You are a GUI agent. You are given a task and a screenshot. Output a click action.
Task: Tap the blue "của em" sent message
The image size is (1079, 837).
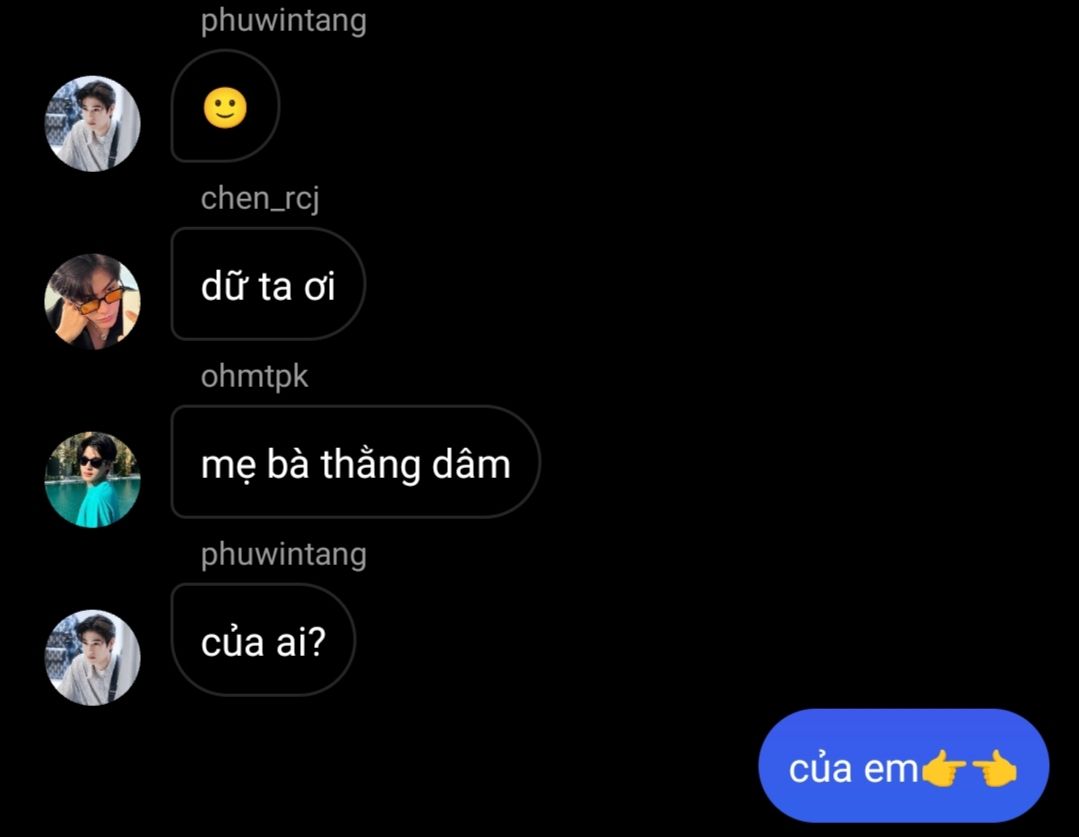click(904, 765)
